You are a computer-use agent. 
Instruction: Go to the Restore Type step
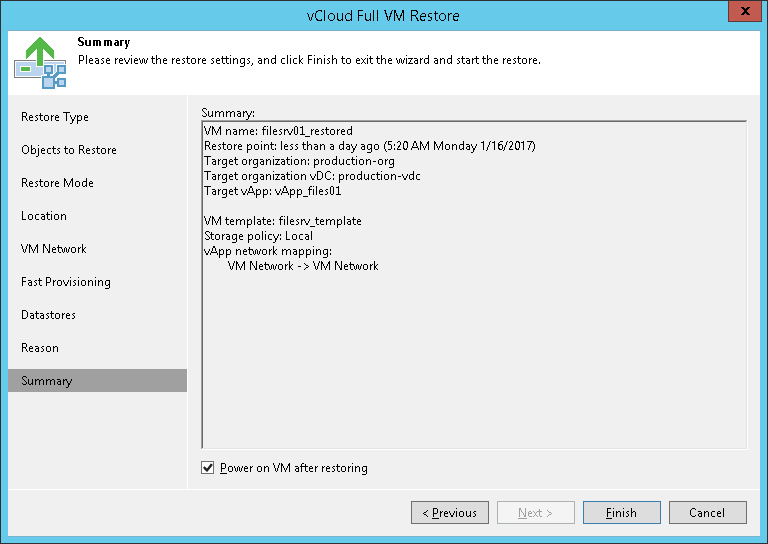pyautogui.click(x=55, y=117)
